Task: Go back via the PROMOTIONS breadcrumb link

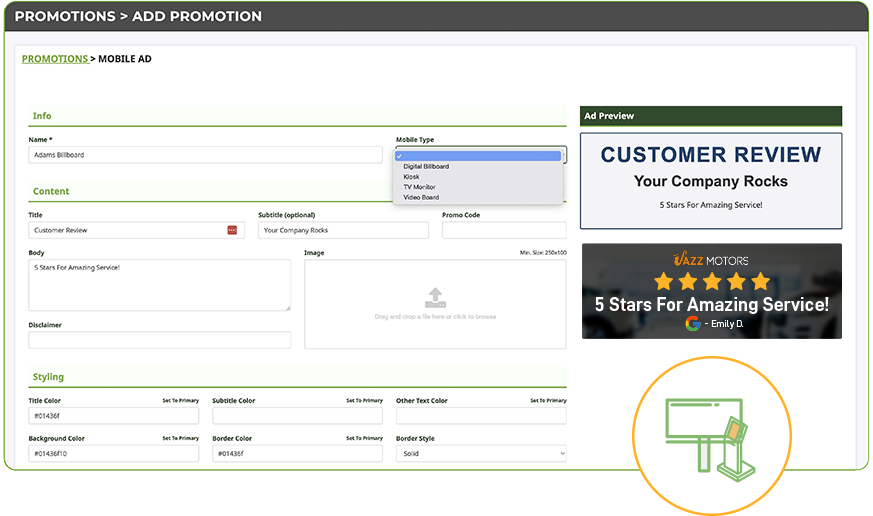Action: [55, 59]
